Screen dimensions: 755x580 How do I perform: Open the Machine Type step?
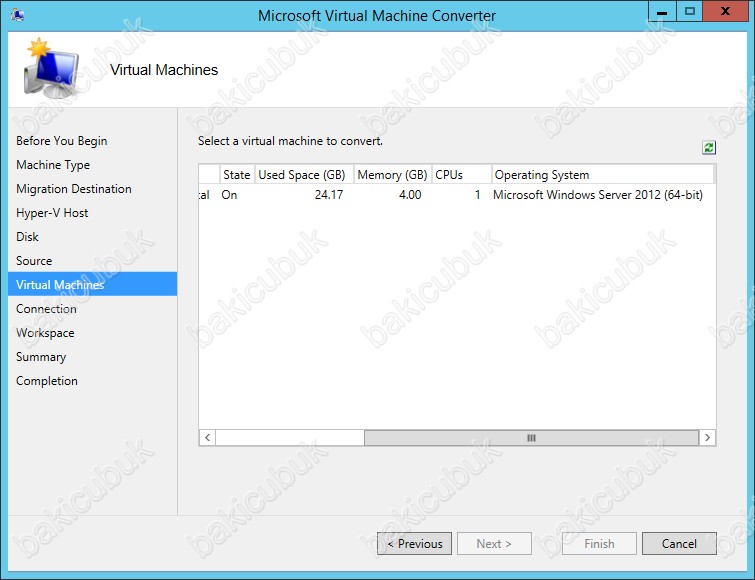53,165
